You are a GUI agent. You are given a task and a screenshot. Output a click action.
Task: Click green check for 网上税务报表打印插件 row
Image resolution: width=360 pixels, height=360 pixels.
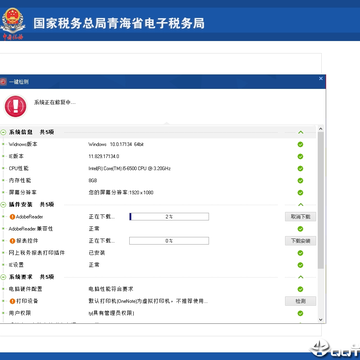click(300, 253)
